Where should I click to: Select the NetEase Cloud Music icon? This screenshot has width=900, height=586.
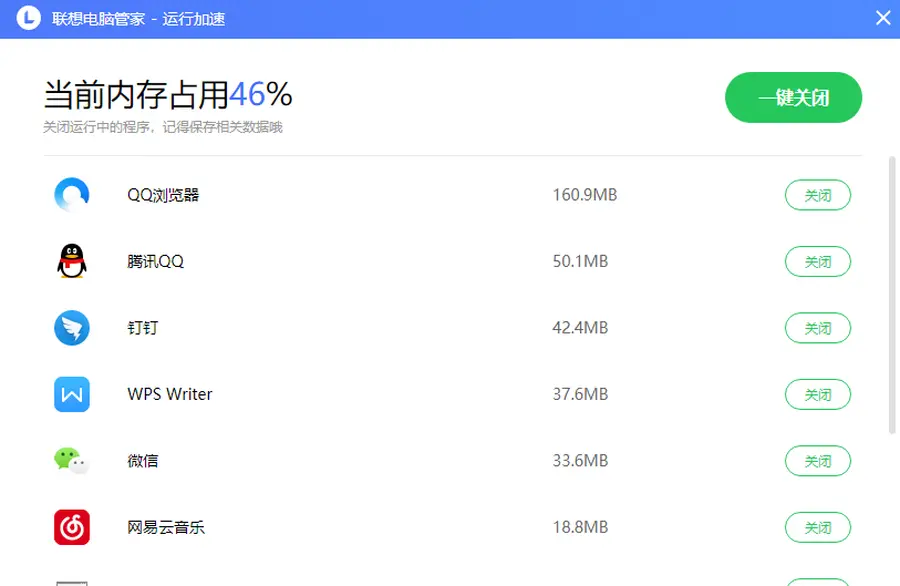pos(72,527)
